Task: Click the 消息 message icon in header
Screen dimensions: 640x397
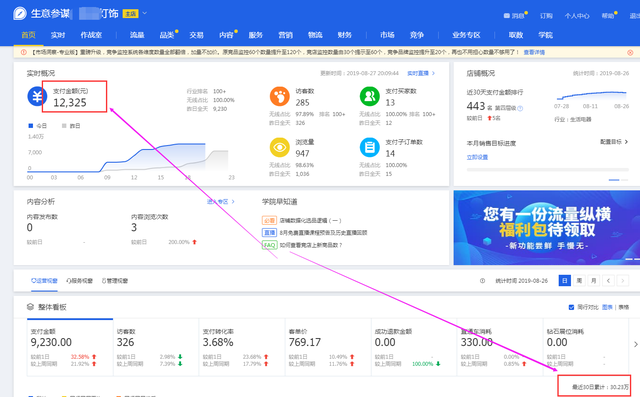Action: pos(507,16)
